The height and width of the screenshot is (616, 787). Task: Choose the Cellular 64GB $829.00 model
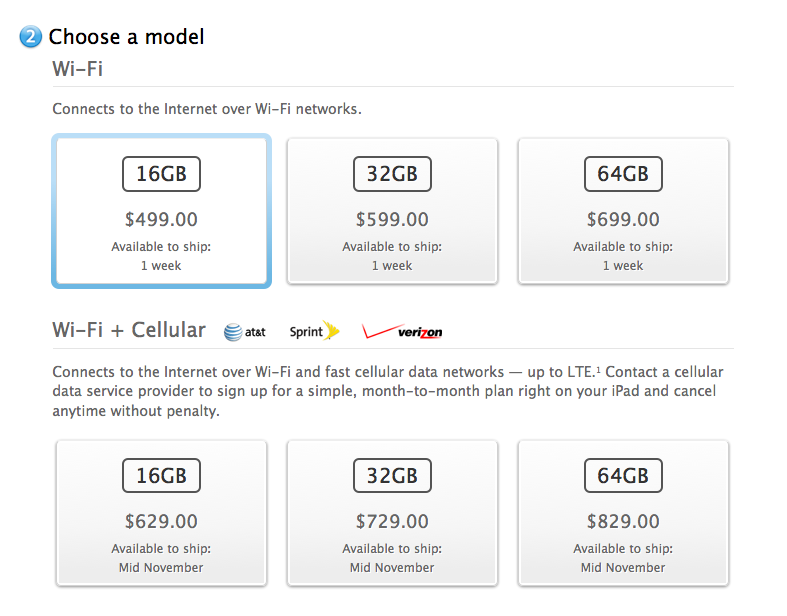pyautogui.click(x=623, y=513)
